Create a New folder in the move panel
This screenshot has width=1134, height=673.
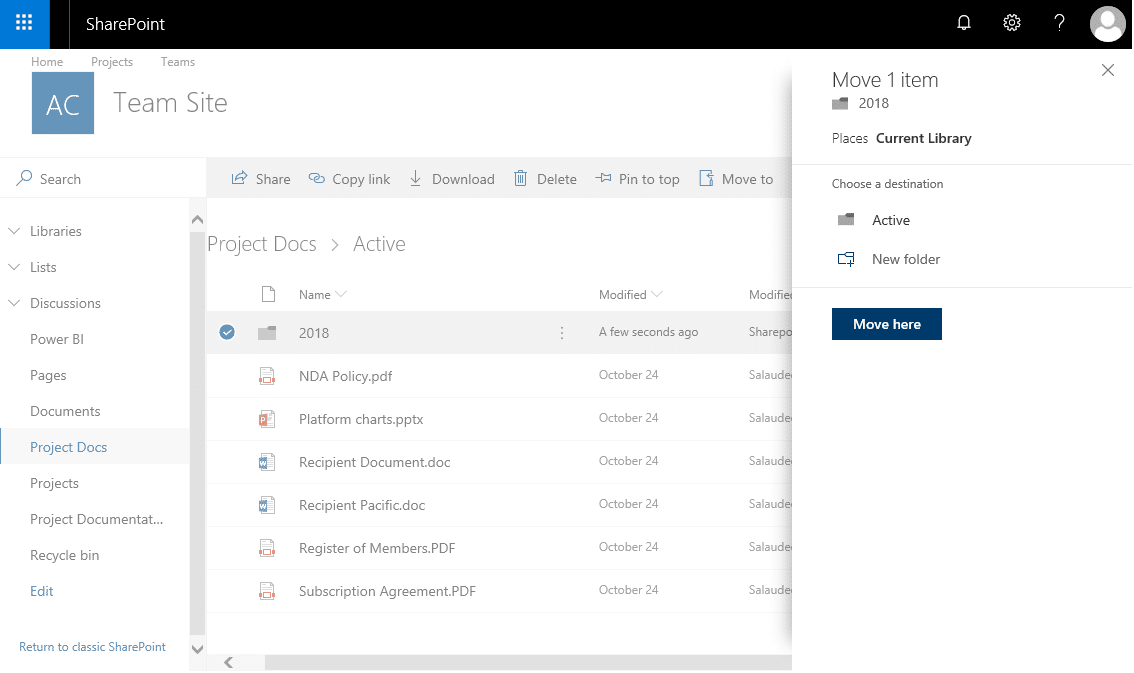[905, 259]
